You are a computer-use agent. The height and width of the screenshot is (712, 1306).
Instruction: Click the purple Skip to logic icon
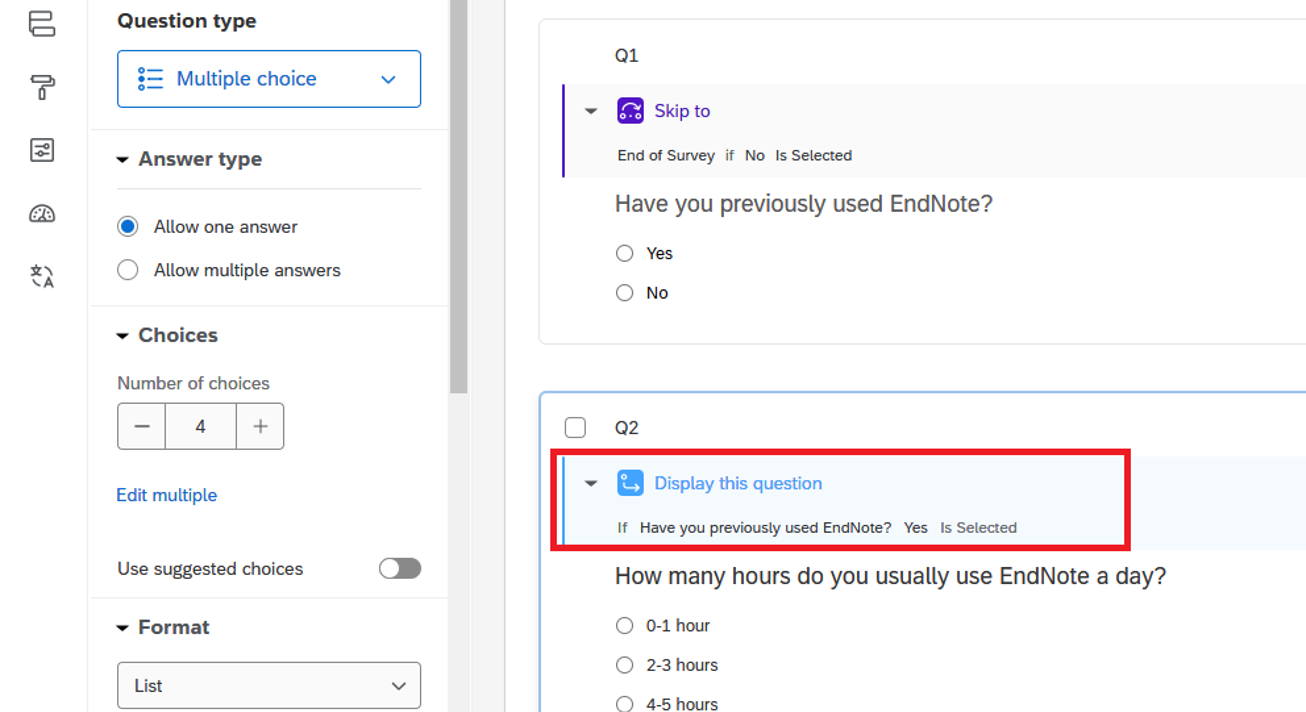point(630,111)
